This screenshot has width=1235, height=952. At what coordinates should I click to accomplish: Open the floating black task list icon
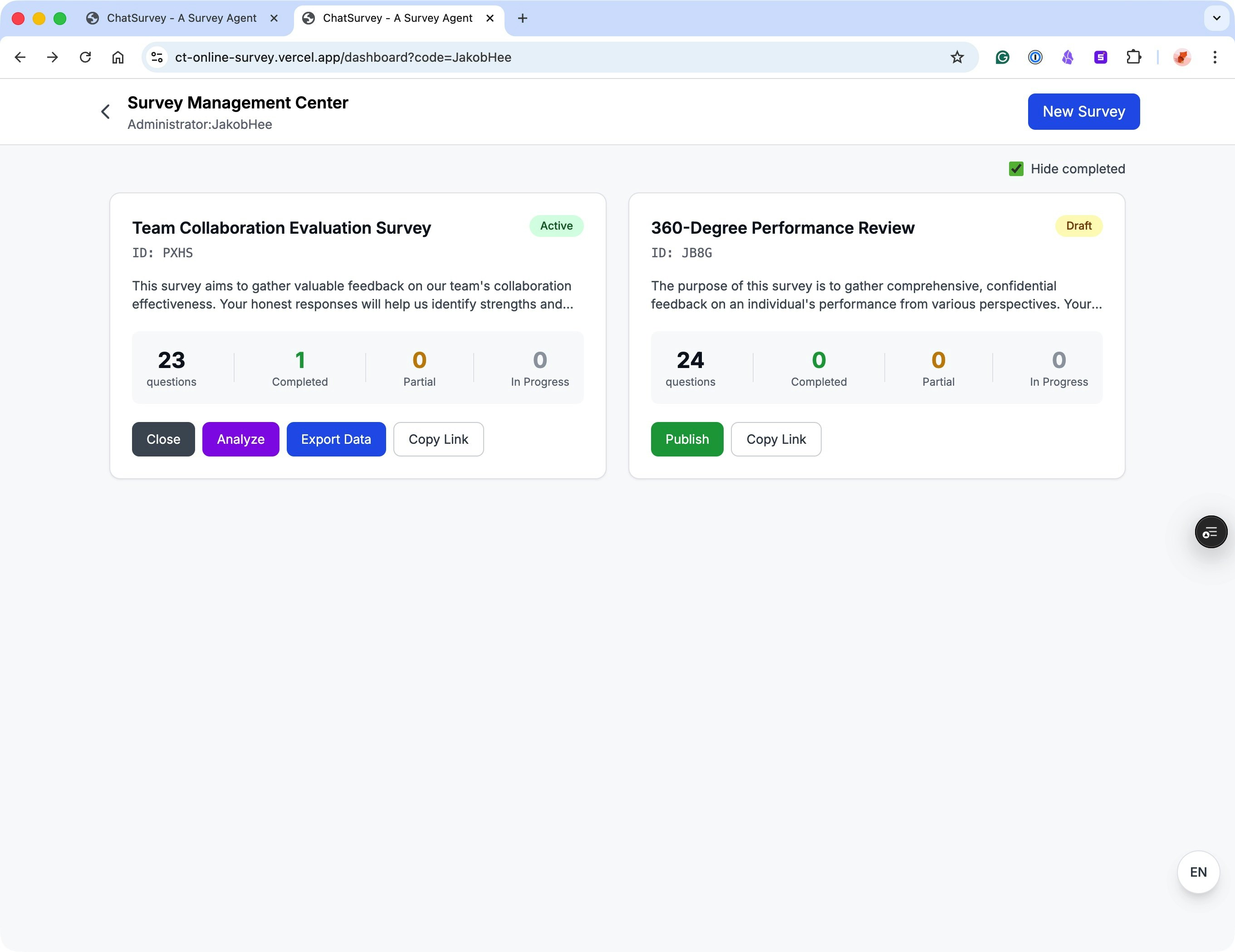coord(1210,532)
